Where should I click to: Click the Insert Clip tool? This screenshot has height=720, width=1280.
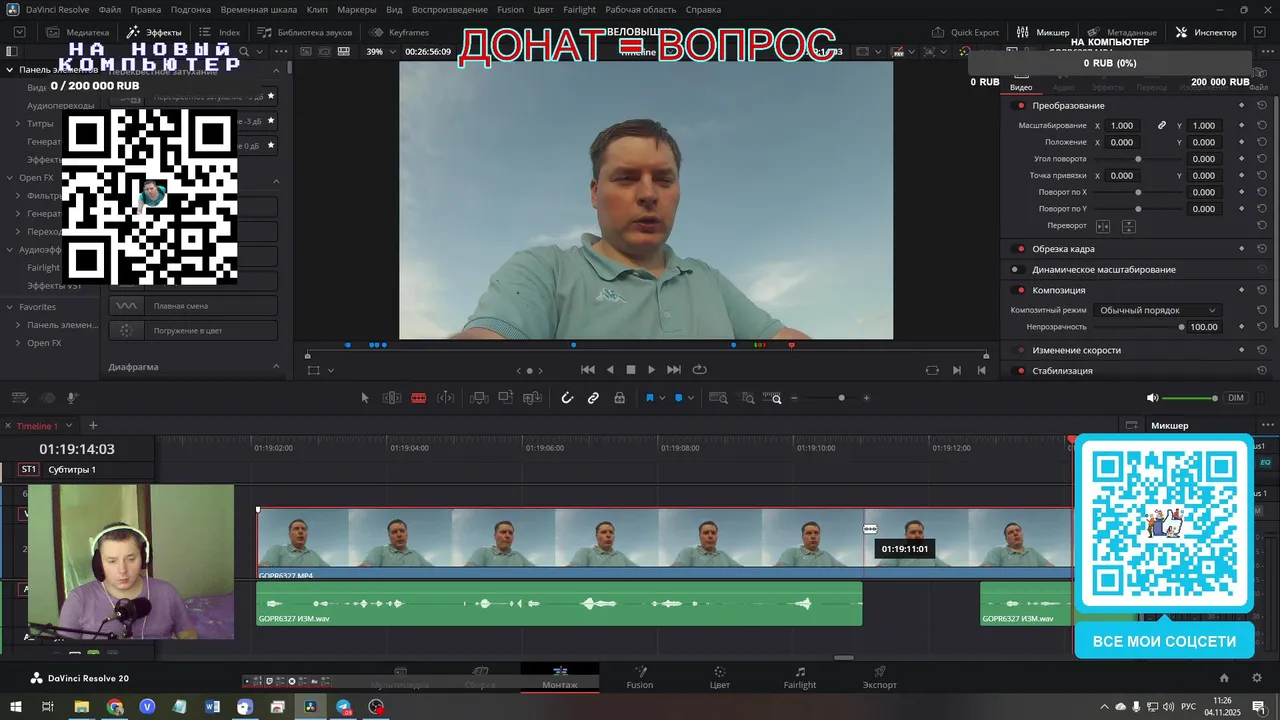click(x=479, y=398)
